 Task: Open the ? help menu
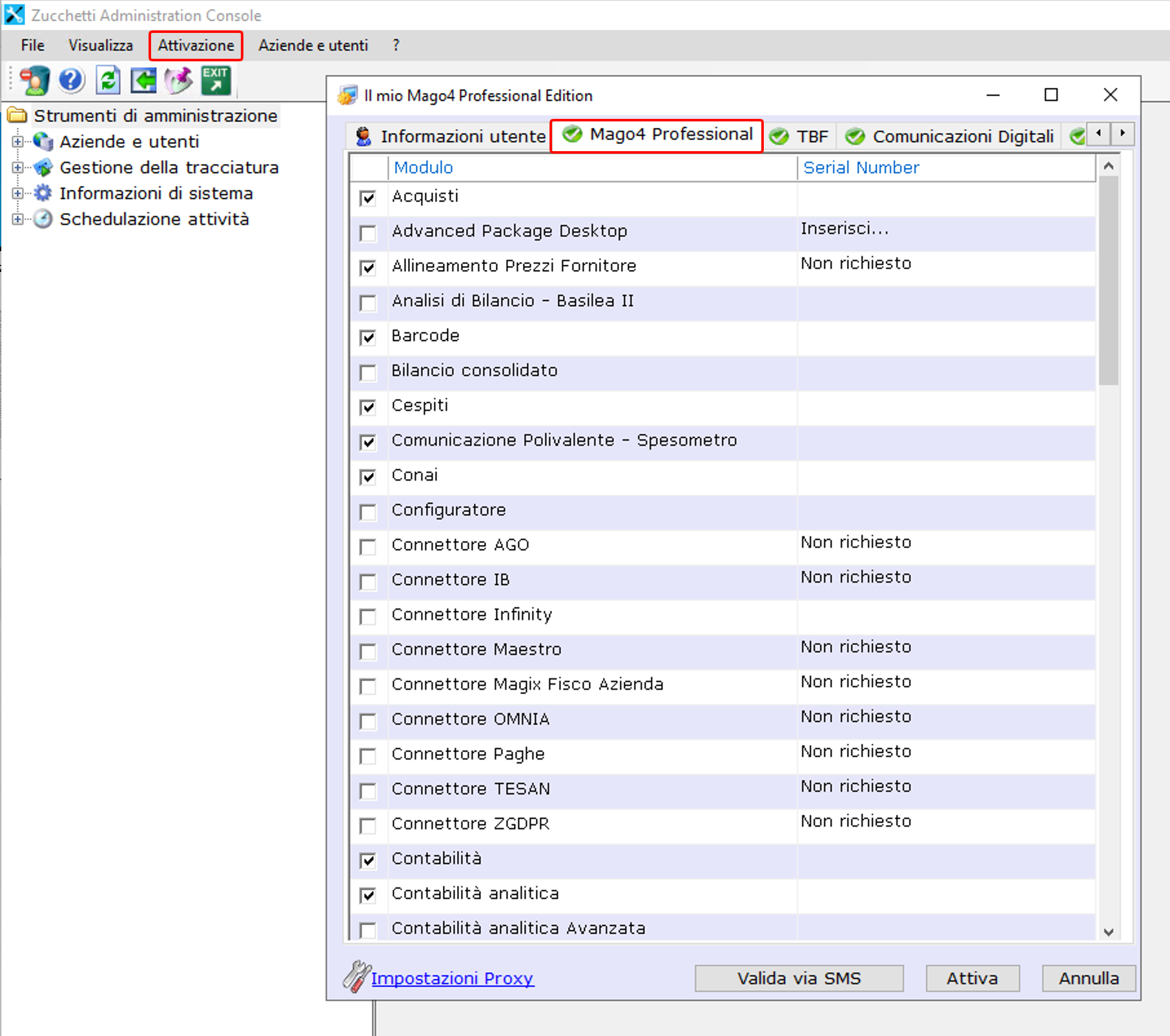[396, 45]
